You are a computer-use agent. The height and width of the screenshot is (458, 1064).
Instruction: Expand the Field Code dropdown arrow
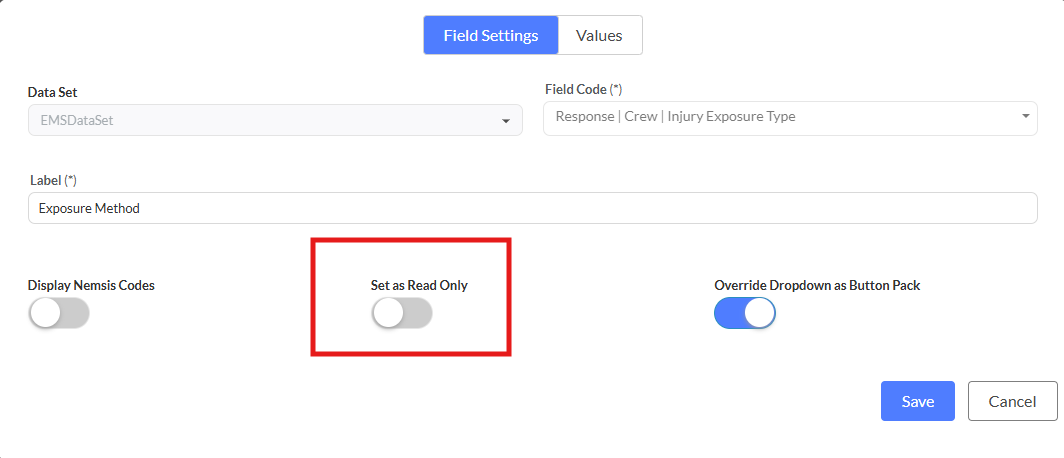[x=1025, y=116]
